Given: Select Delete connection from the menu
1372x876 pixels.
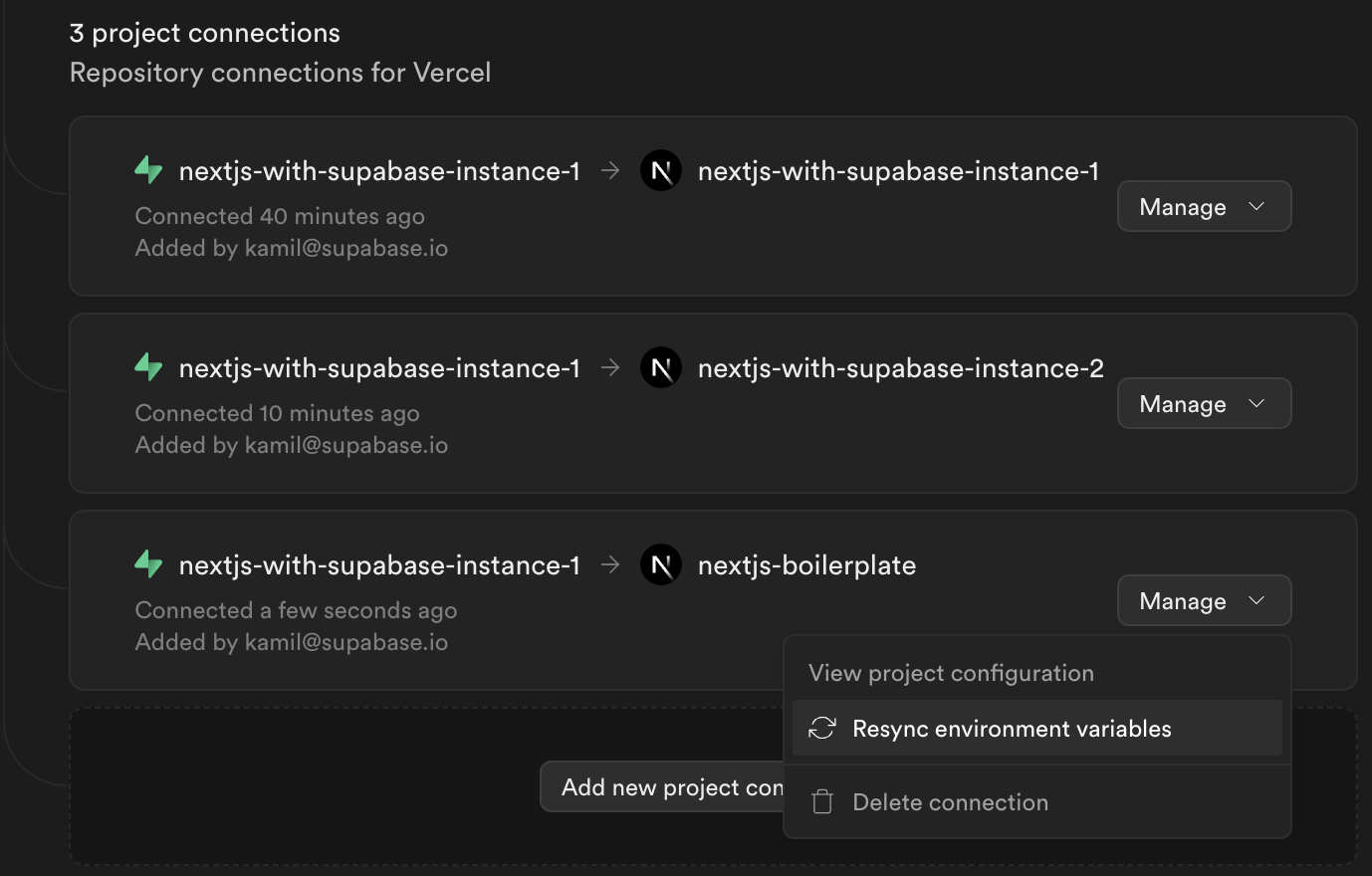Looking at the screenshot, I should 949,801.
